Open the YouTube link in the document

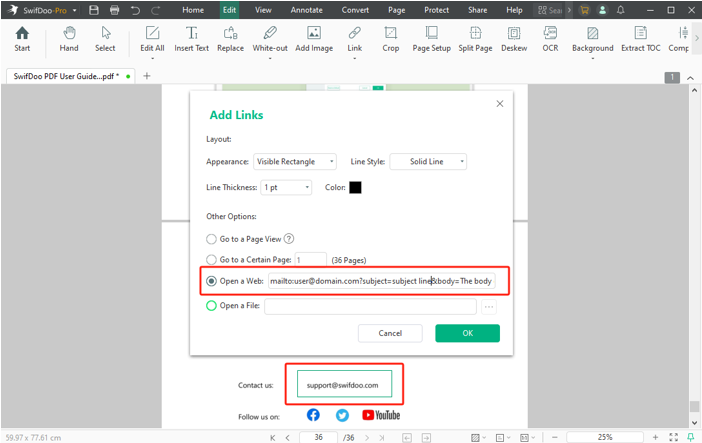(381, 415)
